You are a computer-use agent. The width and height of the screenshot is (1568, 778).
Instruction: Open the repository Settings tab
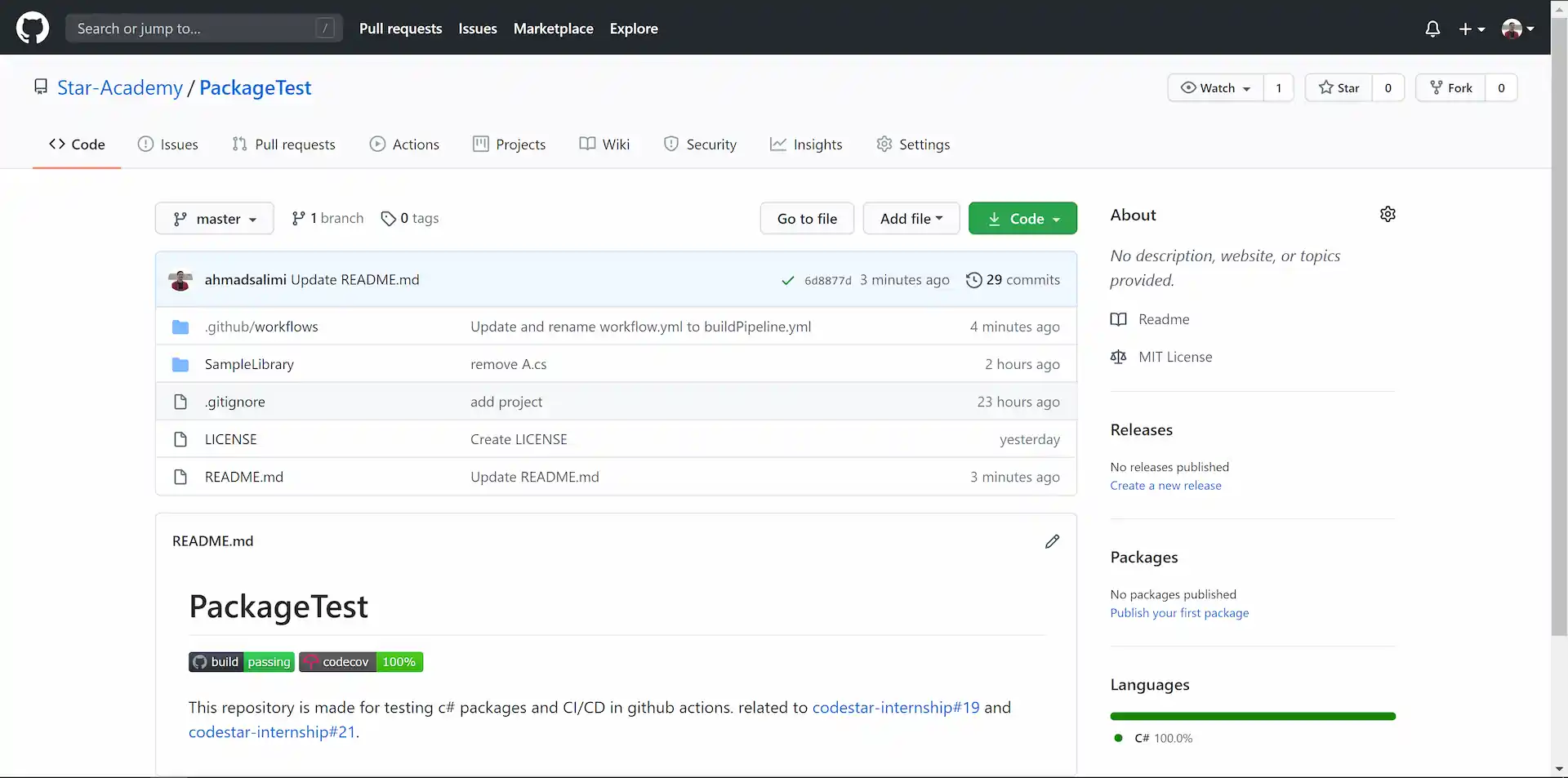(913, 144)
